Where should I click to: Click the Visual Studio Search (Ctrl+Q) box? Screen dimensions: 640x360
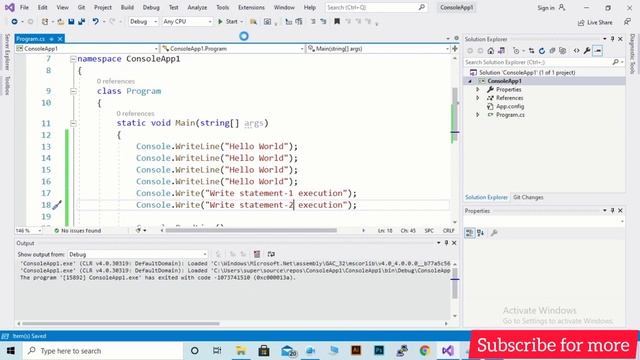(x=376, y=7)
